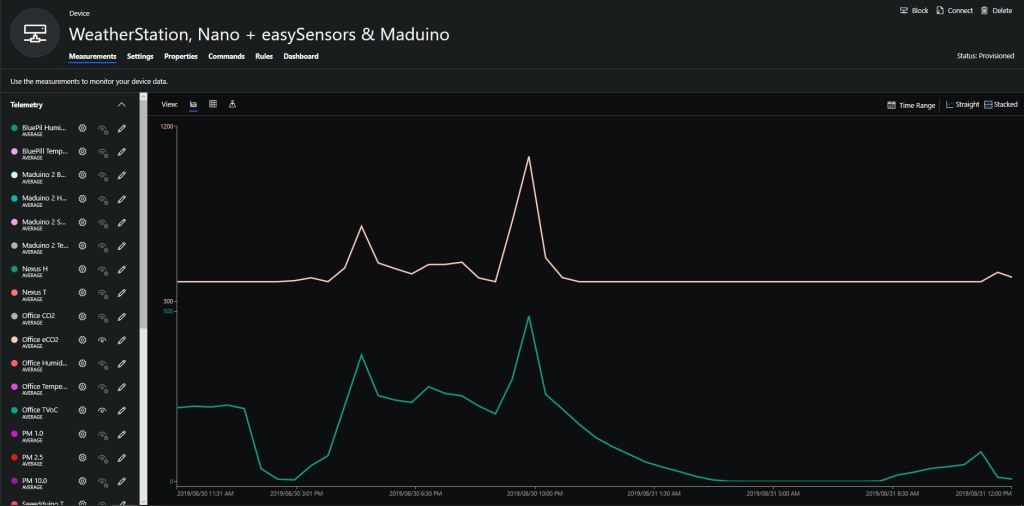Click the Block device button
1024x506 pixels.
(x=914, y=10)
